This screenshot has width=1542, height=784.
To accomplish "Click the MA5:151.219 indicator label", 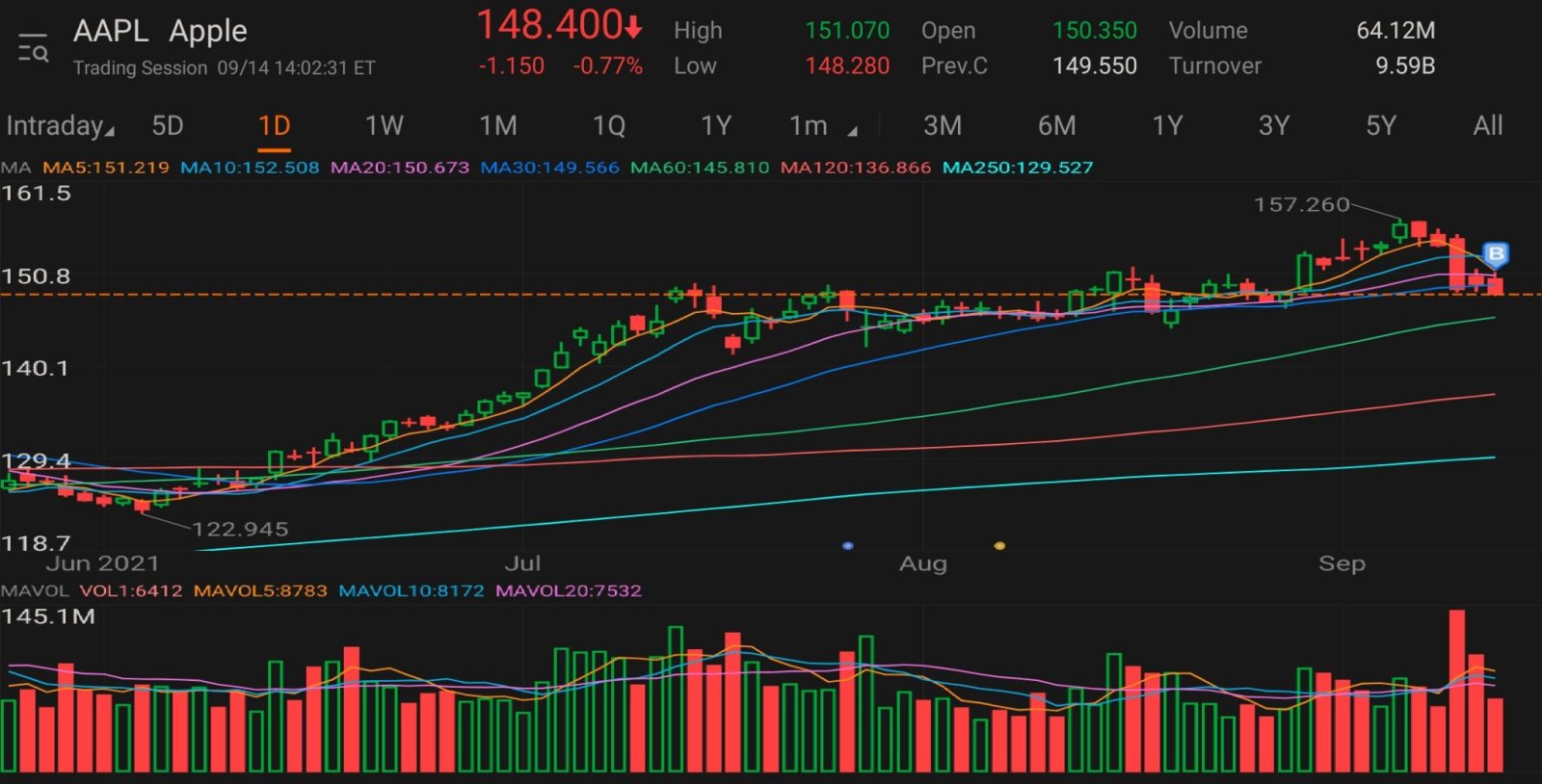I will tap(106, 168).
